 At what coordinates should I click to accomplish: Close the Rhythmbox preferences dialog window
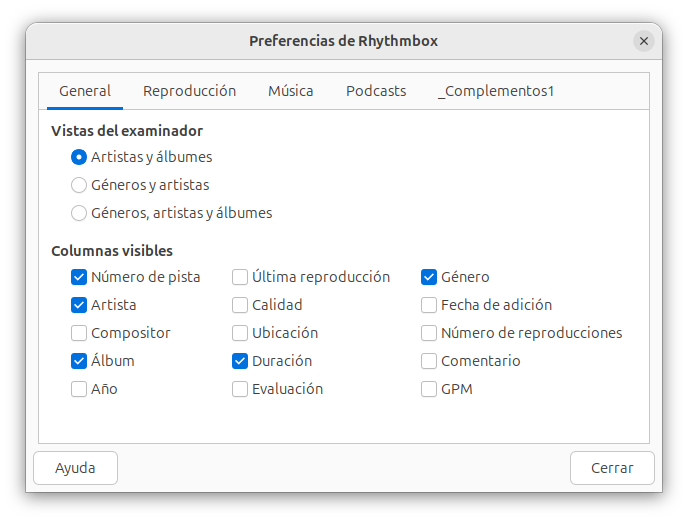(x=644, y=41)
